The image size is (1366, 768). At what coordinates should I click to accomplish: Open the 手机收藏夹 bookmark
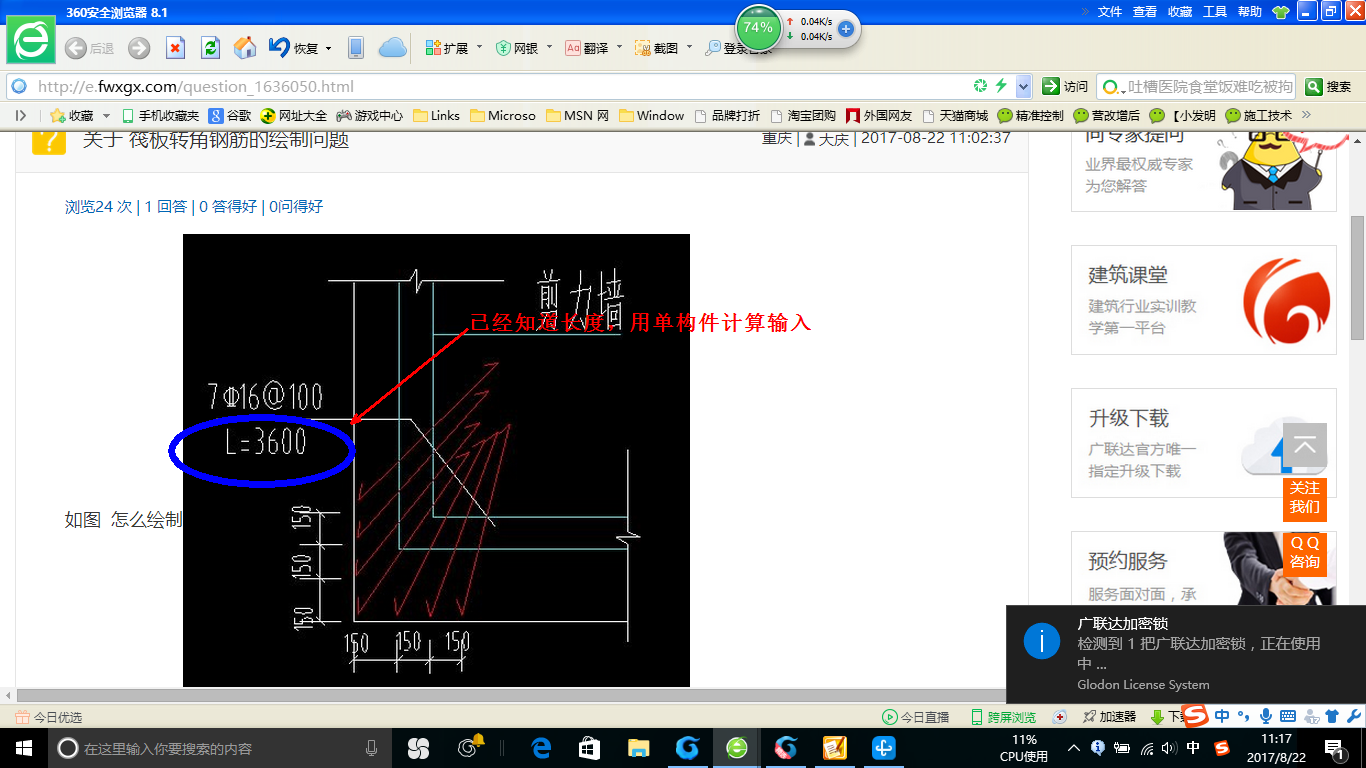(x=161, y=116)
